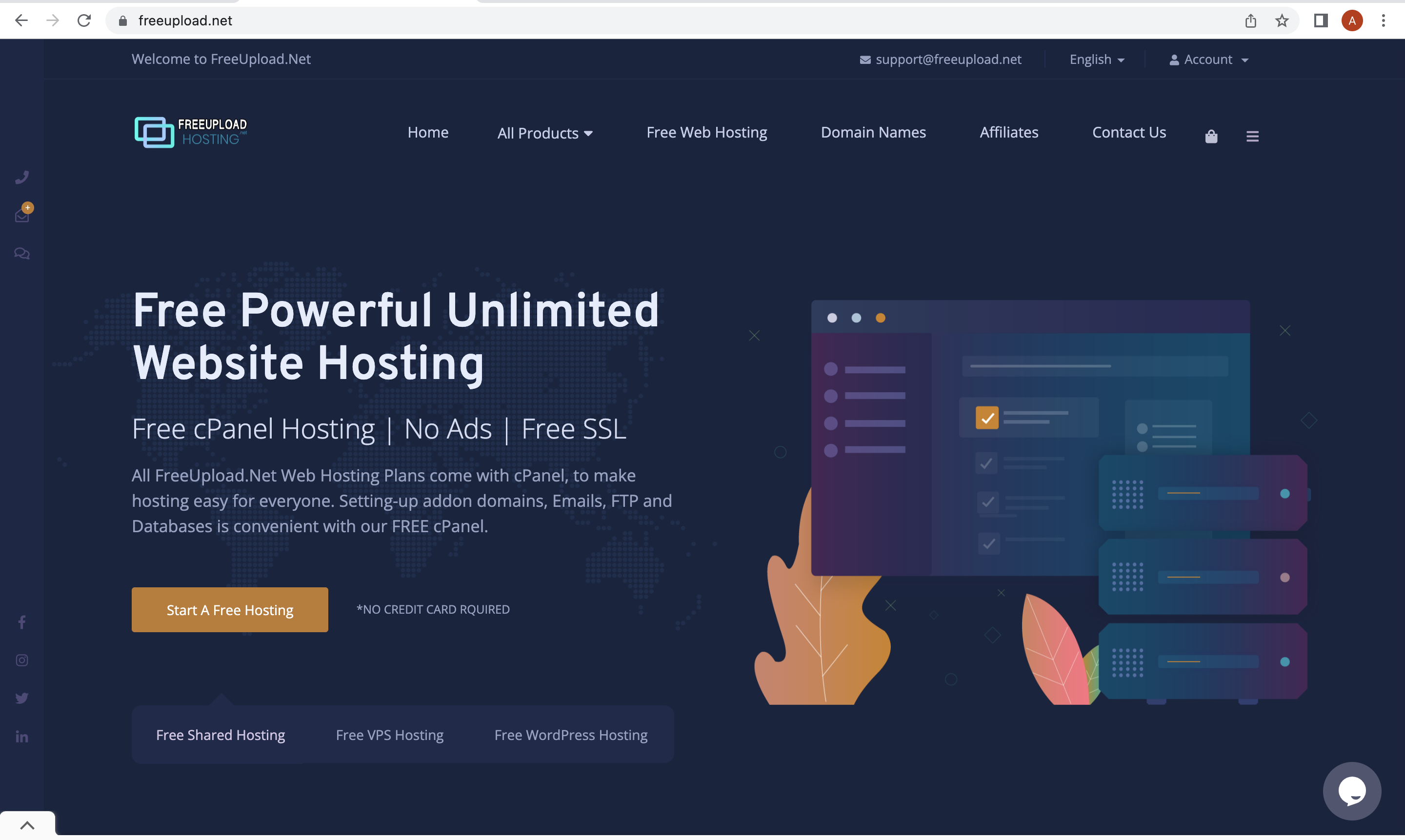Share this page via share icon
Image resolution: width=1405 pixels, height=840 pixels.
[x=1250, y=21]
